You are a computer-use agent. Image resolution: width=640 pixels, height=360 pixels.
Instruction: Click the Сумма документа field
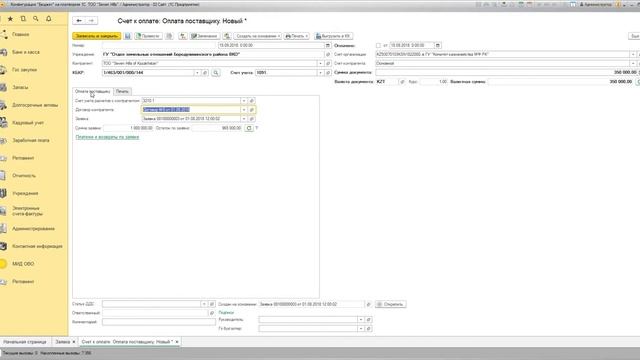tap(507, 72)
